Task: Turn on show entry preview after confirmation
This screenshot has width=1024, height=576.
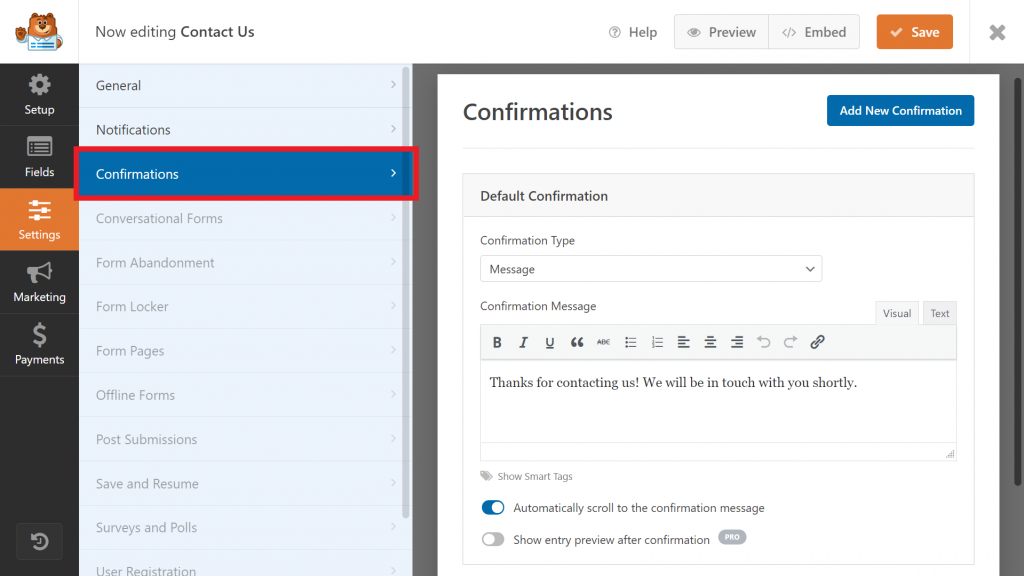Action: (493, 538)
